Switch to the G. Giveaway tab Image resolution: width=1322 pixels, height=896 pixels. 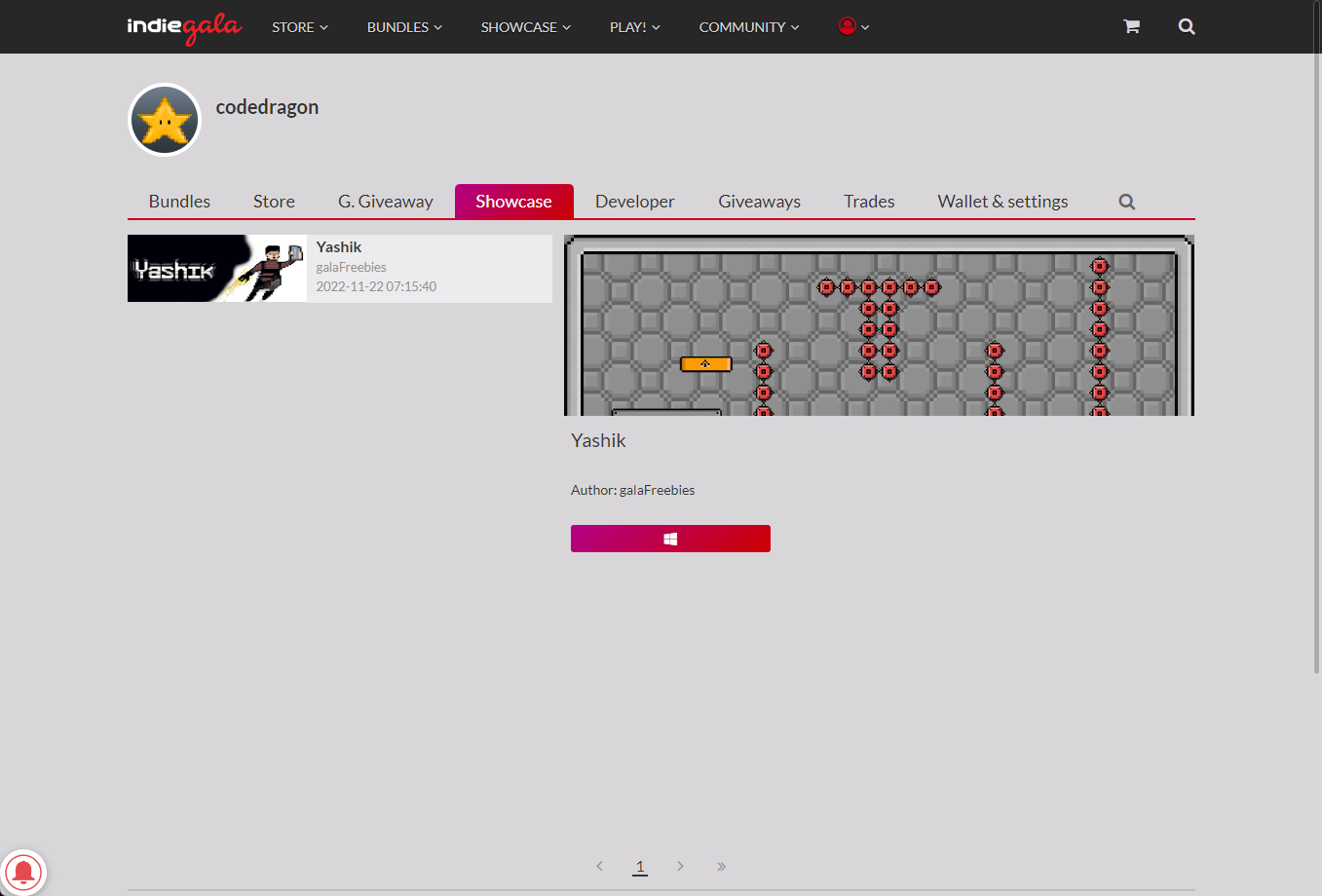pos(386,202)
